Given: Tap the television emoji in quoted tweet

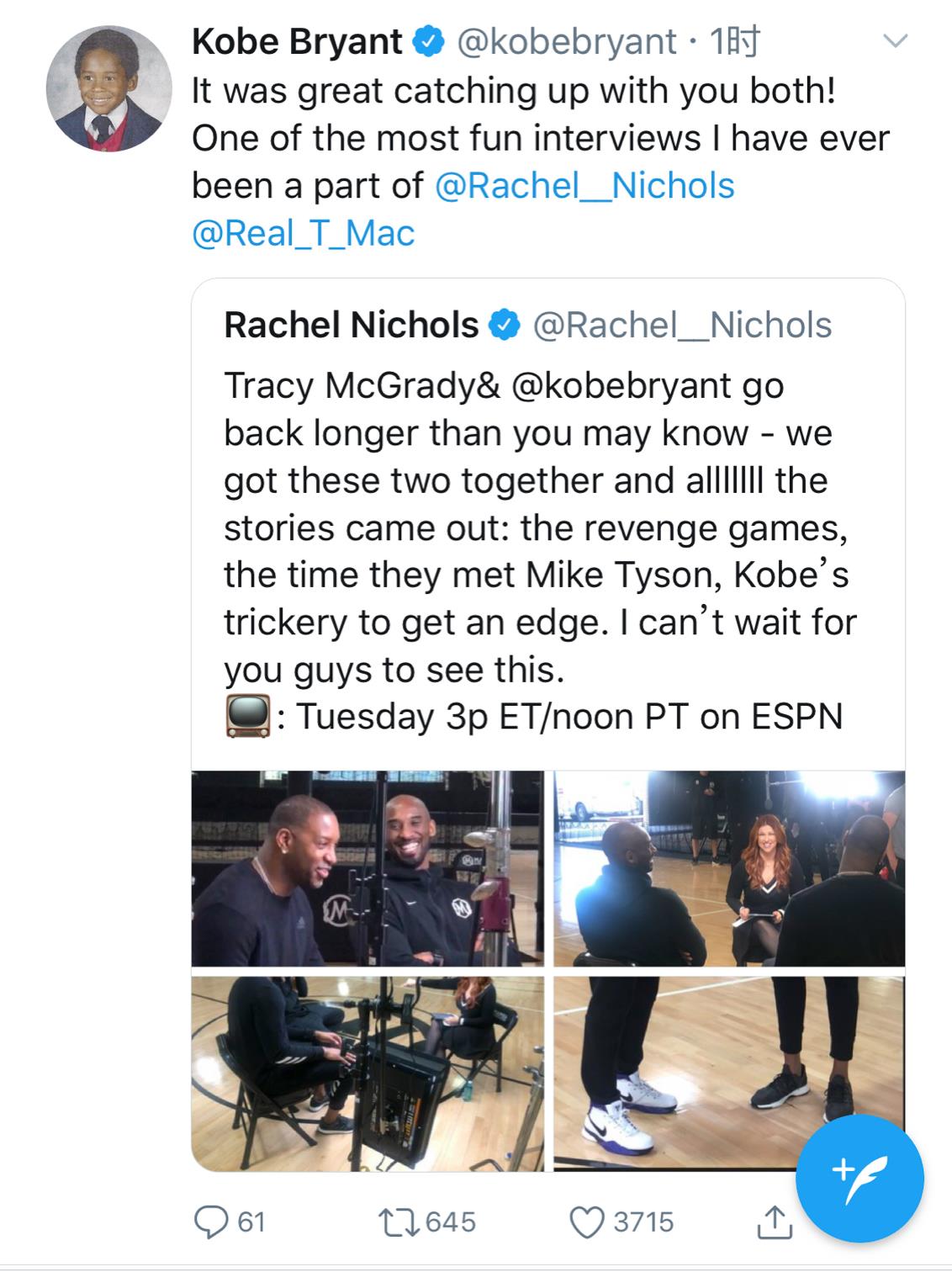Looking at the screenshot, I should pos(247,717).
